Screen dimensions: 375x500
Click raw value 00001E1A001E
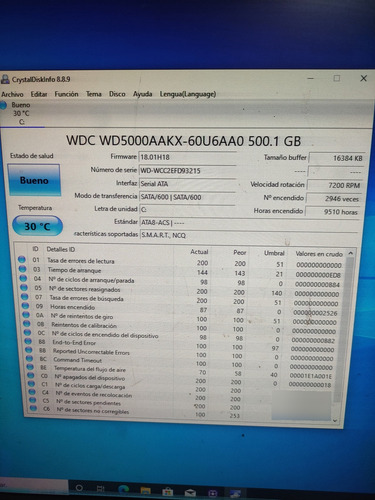[311, 376]
